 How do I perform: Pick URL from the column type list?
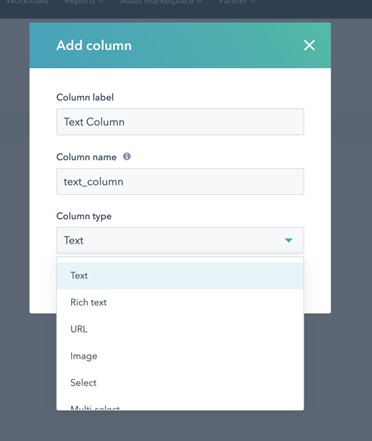[180, 329]
